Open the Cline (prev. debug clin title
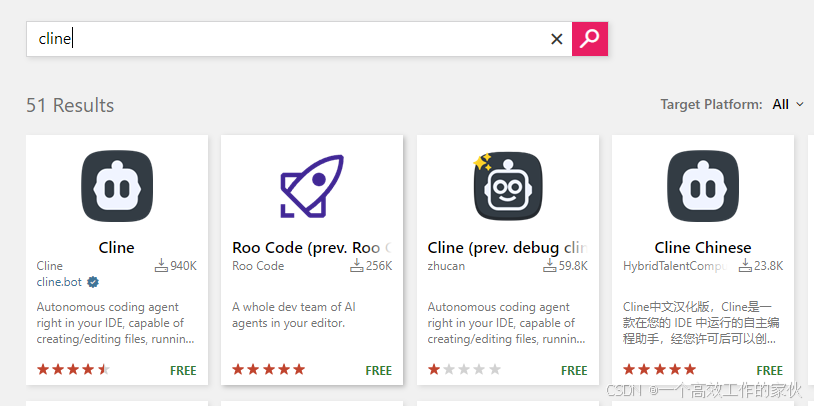 (x=507, y=248)
